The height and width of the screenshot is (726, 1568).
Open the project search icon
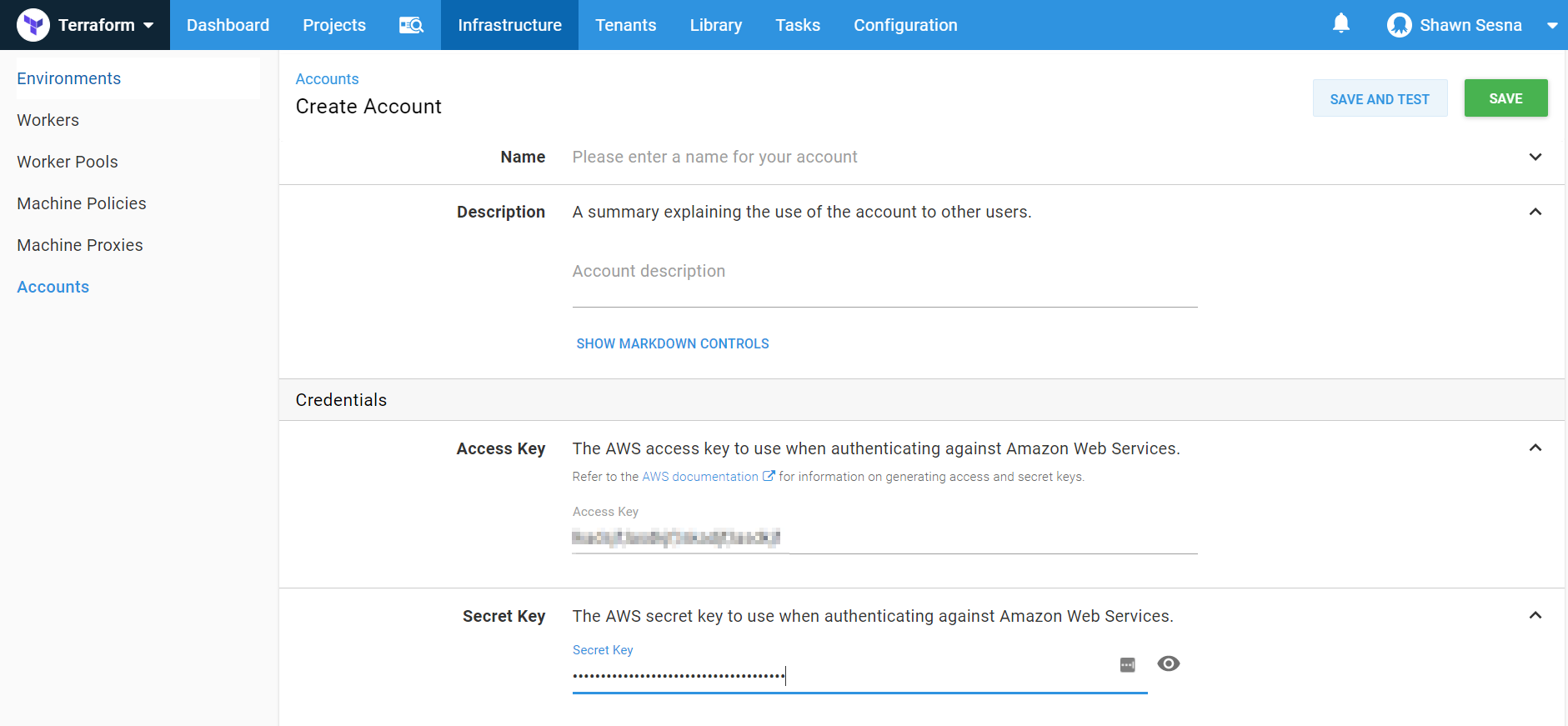click(411, 25)
